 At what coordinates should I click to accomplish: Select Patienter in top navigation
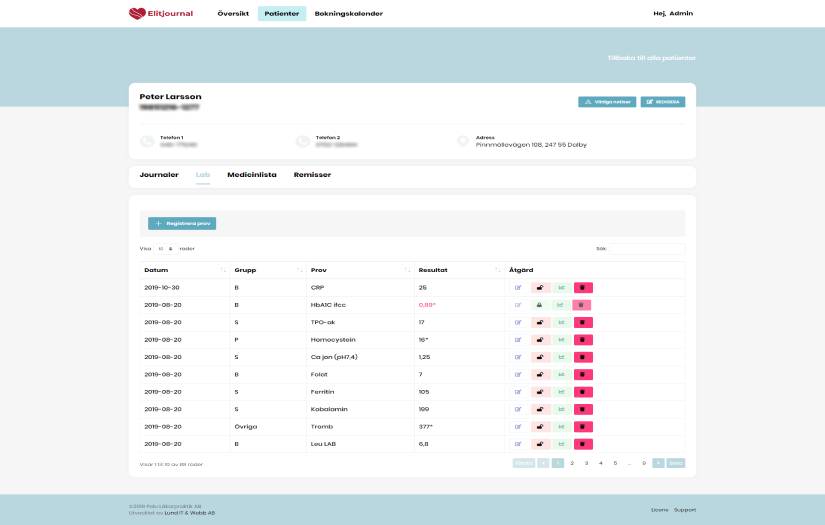[x=281, y=14]
